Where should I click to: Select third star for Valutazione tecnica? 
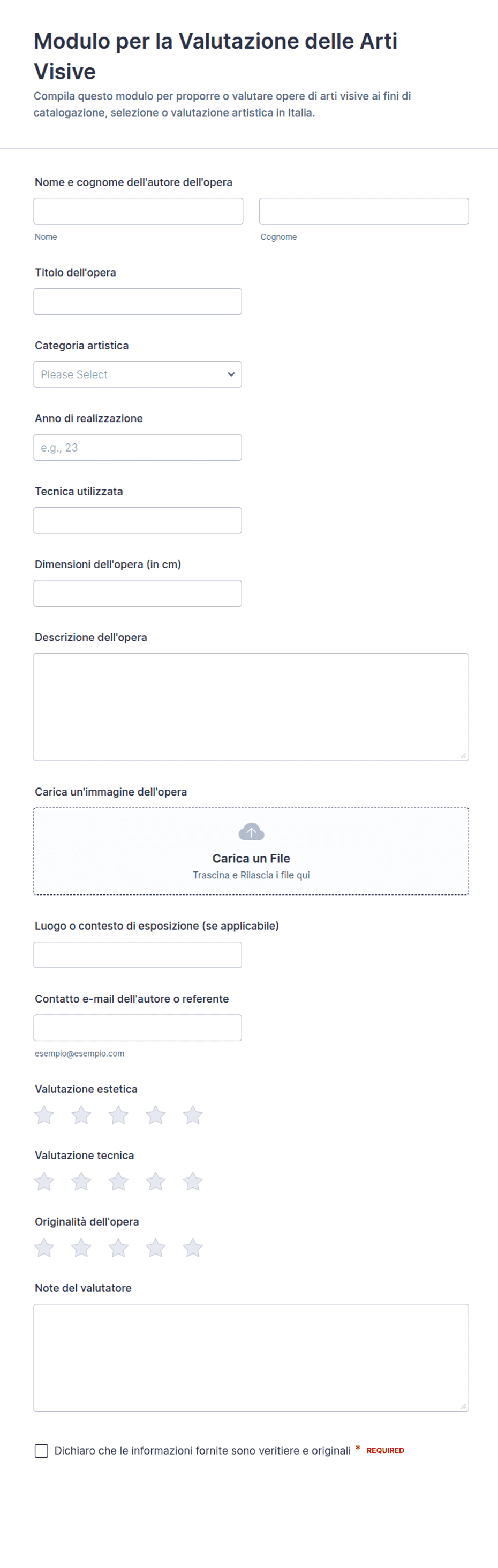(x=118, y=1181)
